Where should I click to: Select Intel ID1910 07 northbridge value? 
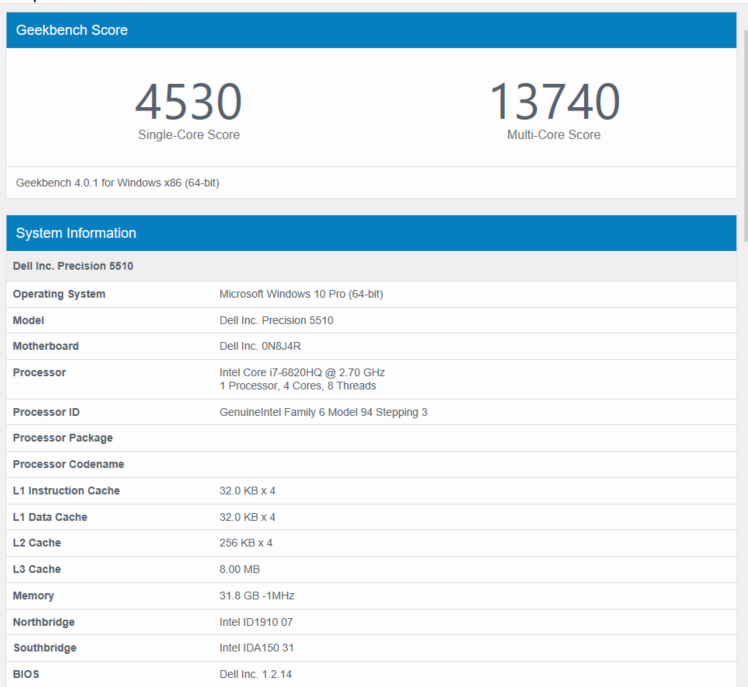click(x=256, y=622)
